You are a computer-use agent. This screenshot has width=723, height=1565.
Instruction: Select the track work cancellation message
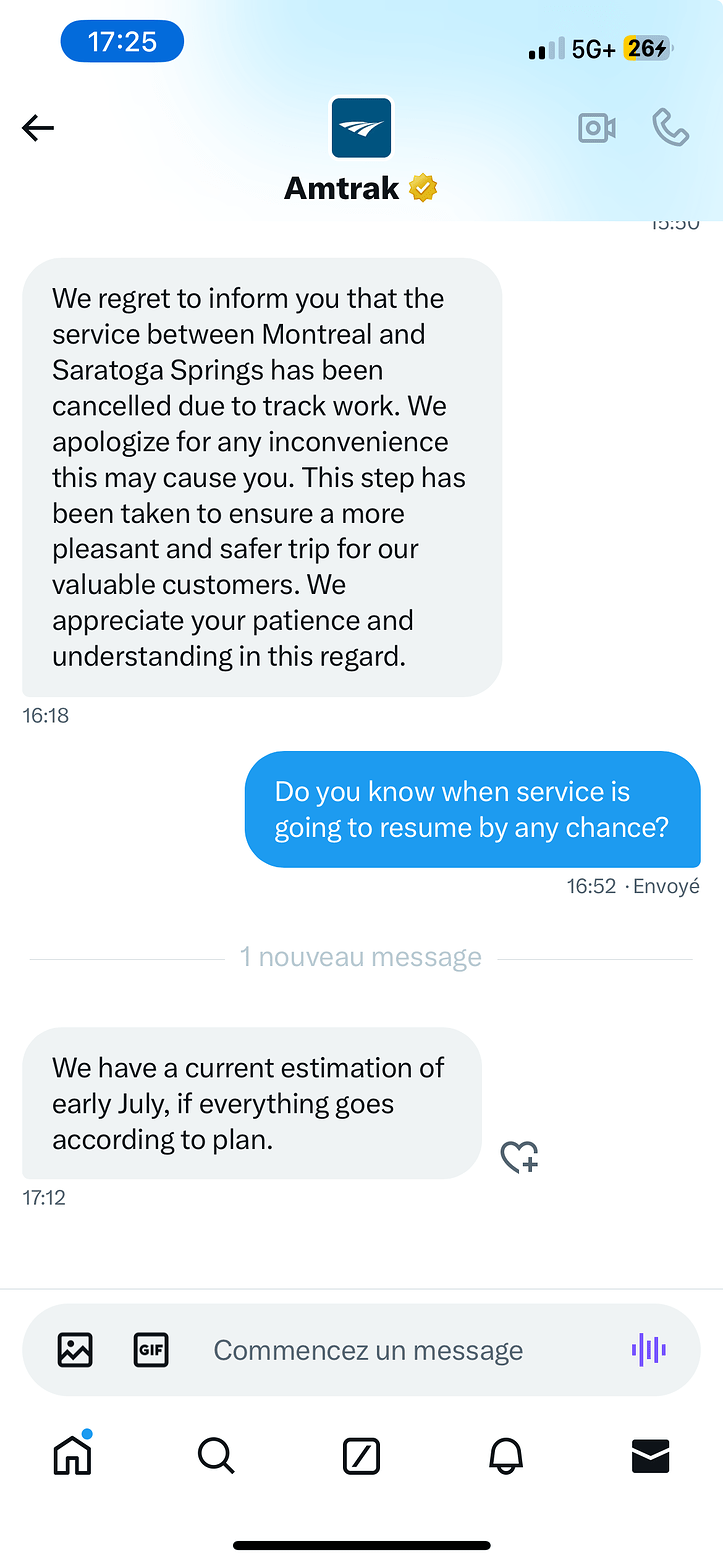(261, 477)
